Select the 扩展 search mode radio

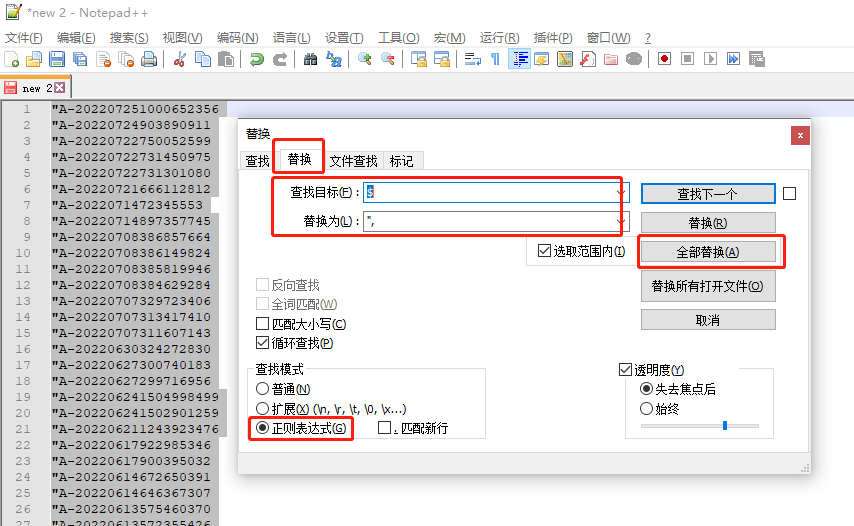pyautogui.click(x=263, y=408)
